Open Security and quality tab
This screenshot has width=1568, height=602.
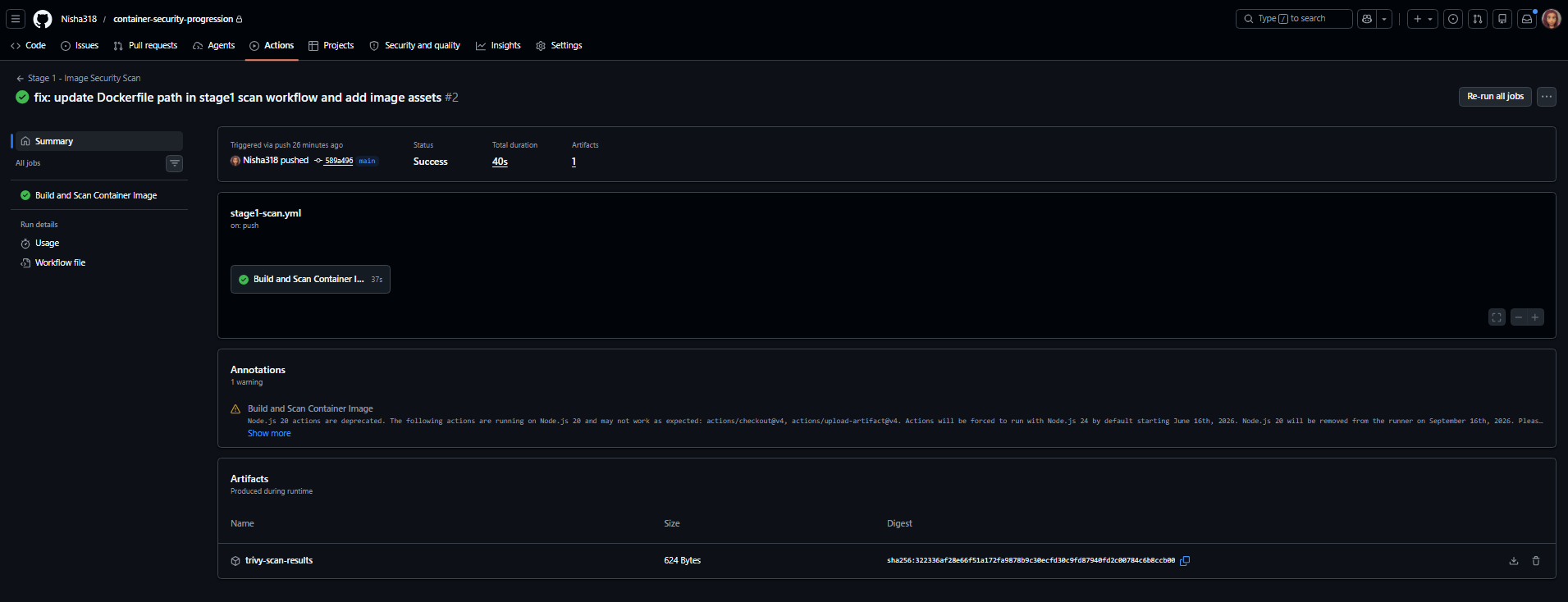coord(415,46)
